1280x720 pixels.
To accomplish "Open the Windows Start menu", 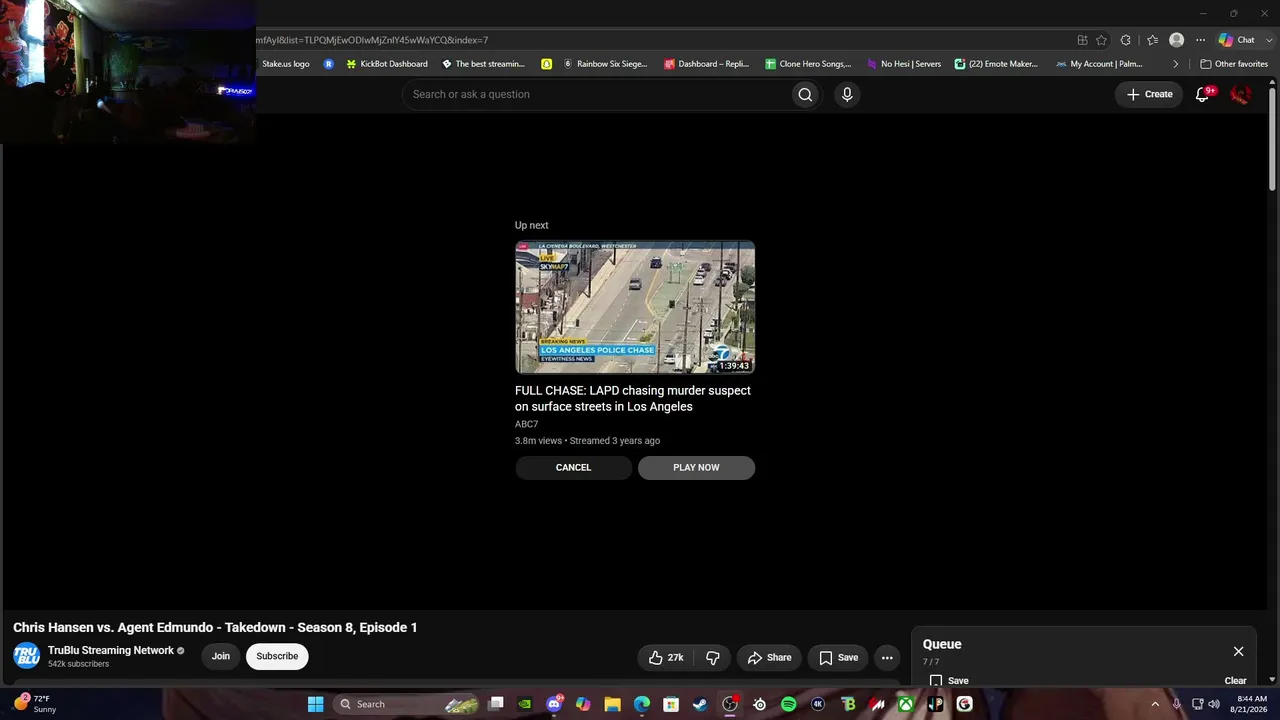I will tap(315, 704).
